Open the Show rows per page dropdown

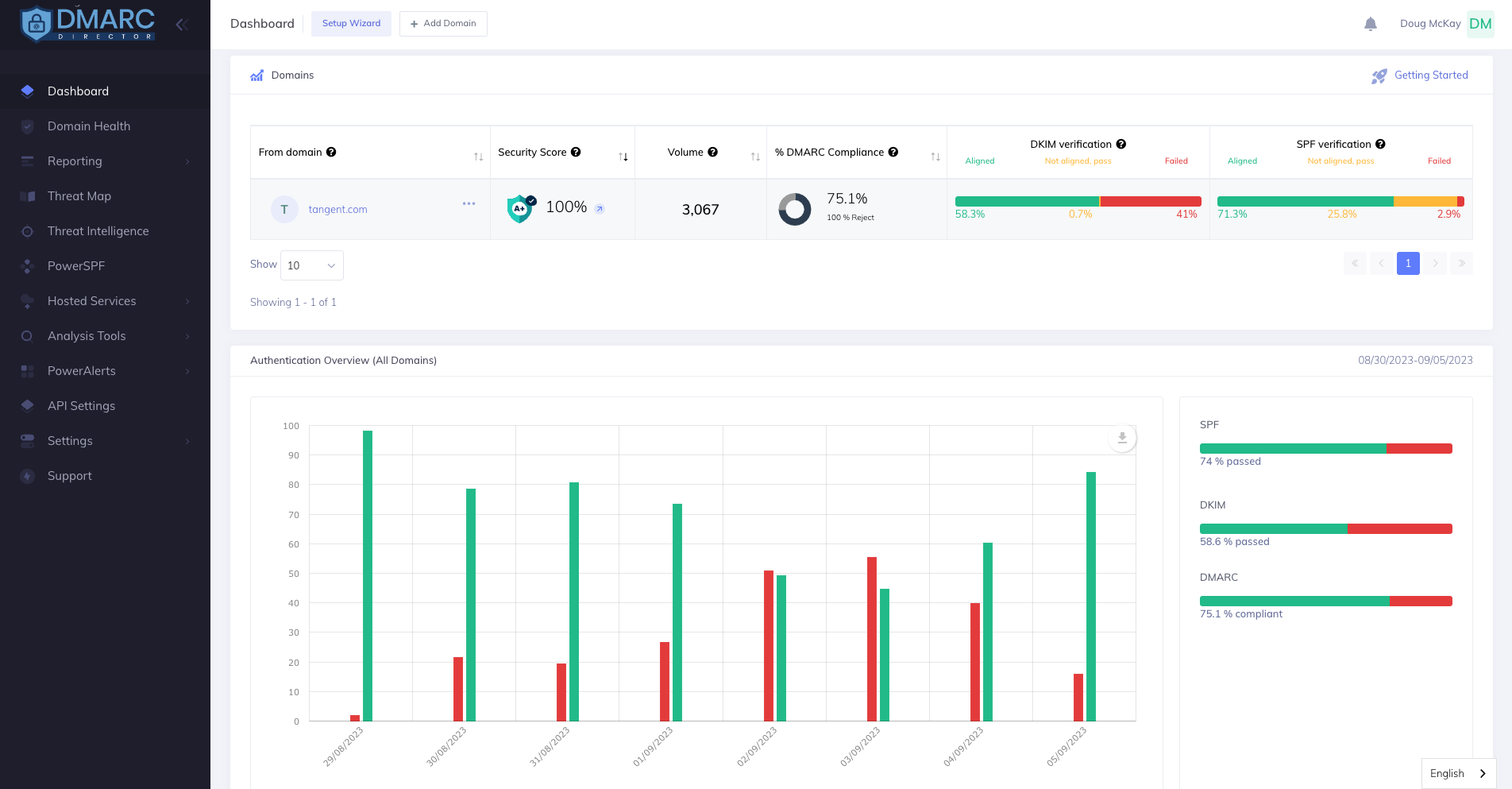(x=312, y=265)
